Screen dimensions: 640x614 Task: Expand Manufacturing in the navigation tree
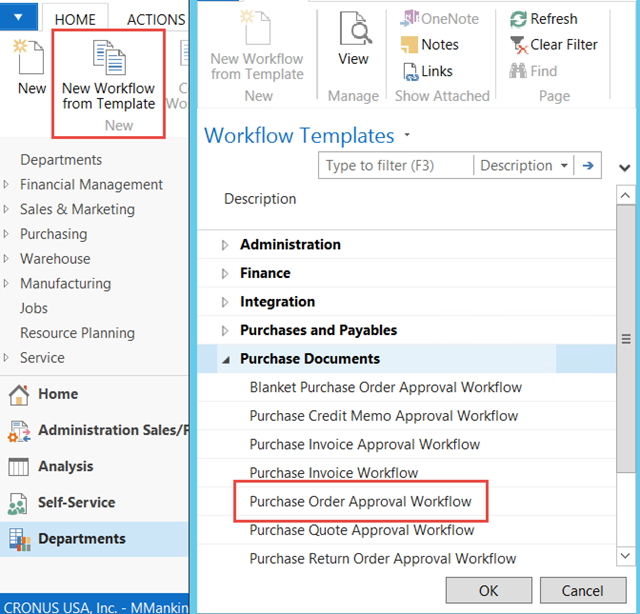[x=6, y=283]
